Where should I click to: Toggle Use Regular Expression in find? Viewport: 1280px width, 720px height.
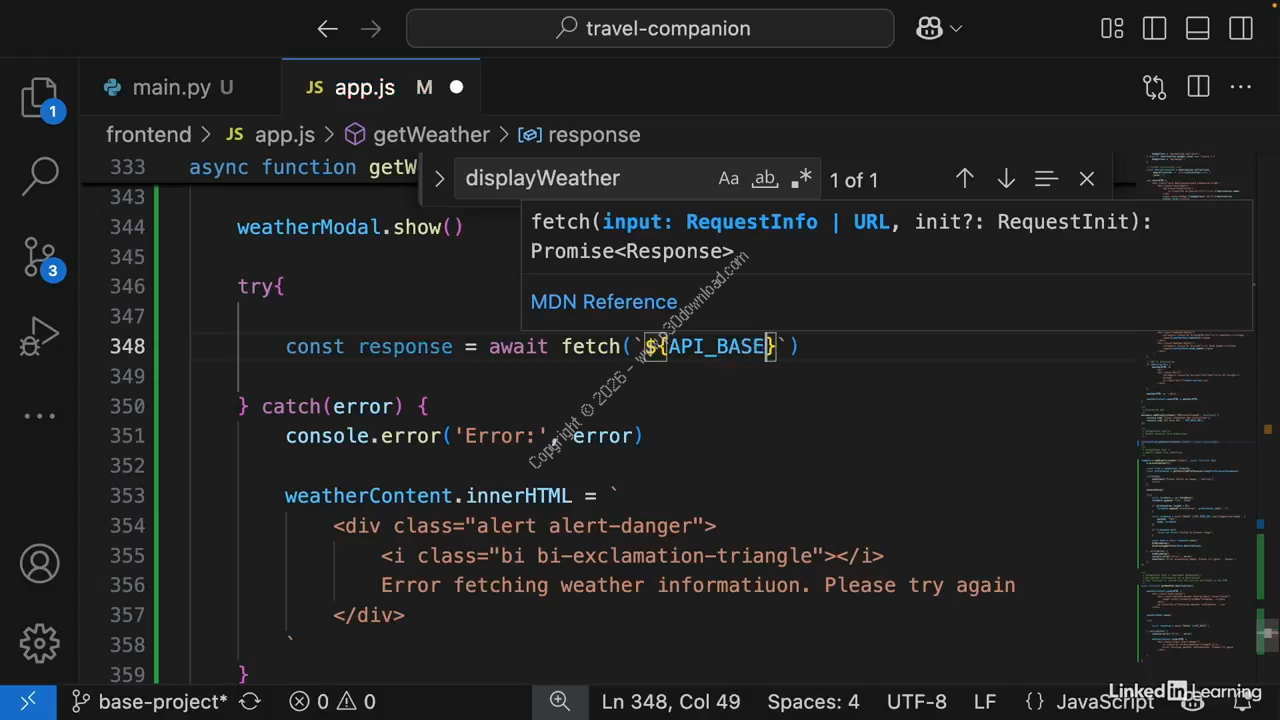click(801, 179)
